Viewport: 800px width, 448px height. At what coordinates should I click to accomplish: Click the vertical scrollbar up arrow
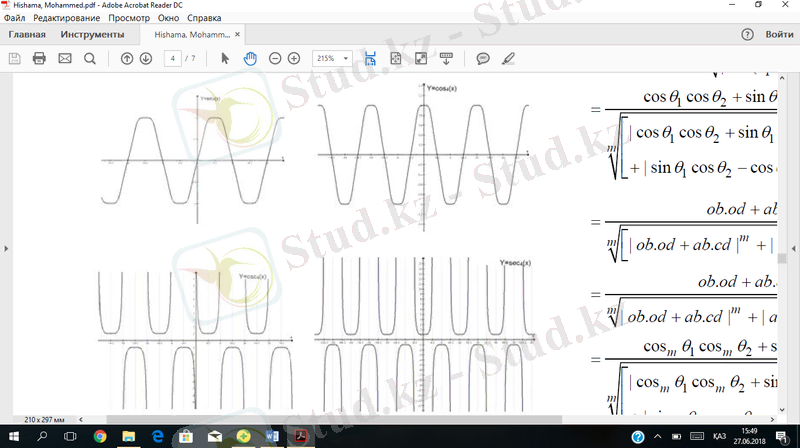(x=782, y=78)
